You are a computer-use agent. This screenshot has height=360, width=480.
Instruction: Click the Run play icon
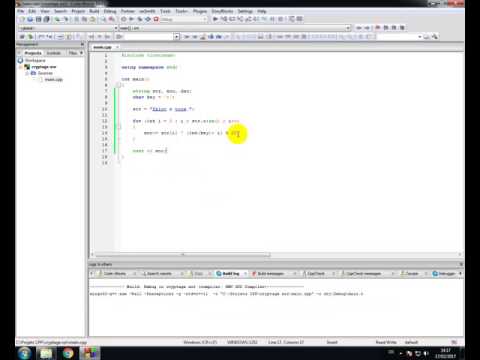132,19
